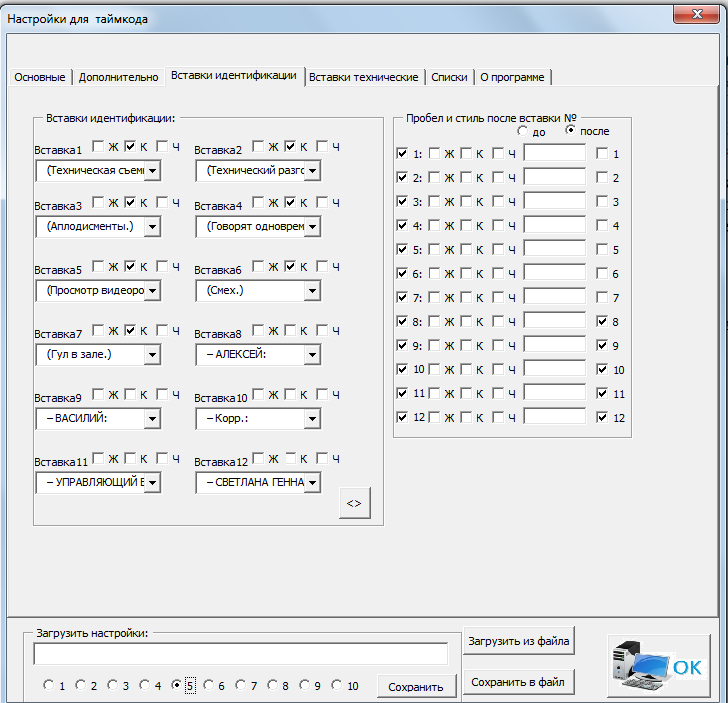728x703 pixels.
Task: Uncheck the row 9: checkbox in Пробел и стиль
Action: click(402, 345)
